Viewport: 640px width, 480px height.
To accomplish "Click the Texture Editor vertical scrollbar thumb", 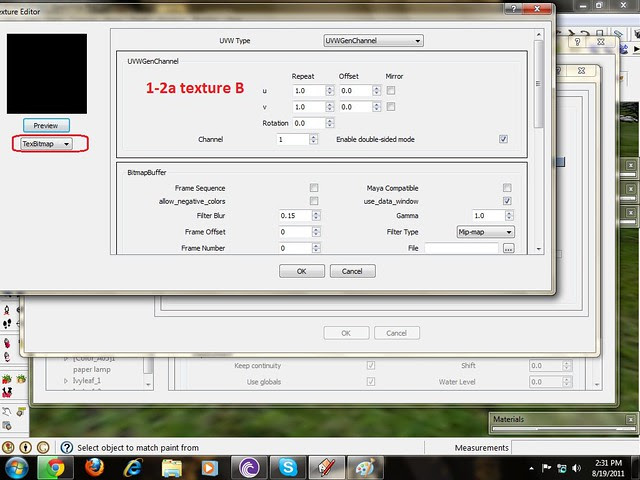I will [x=539, y=84].
